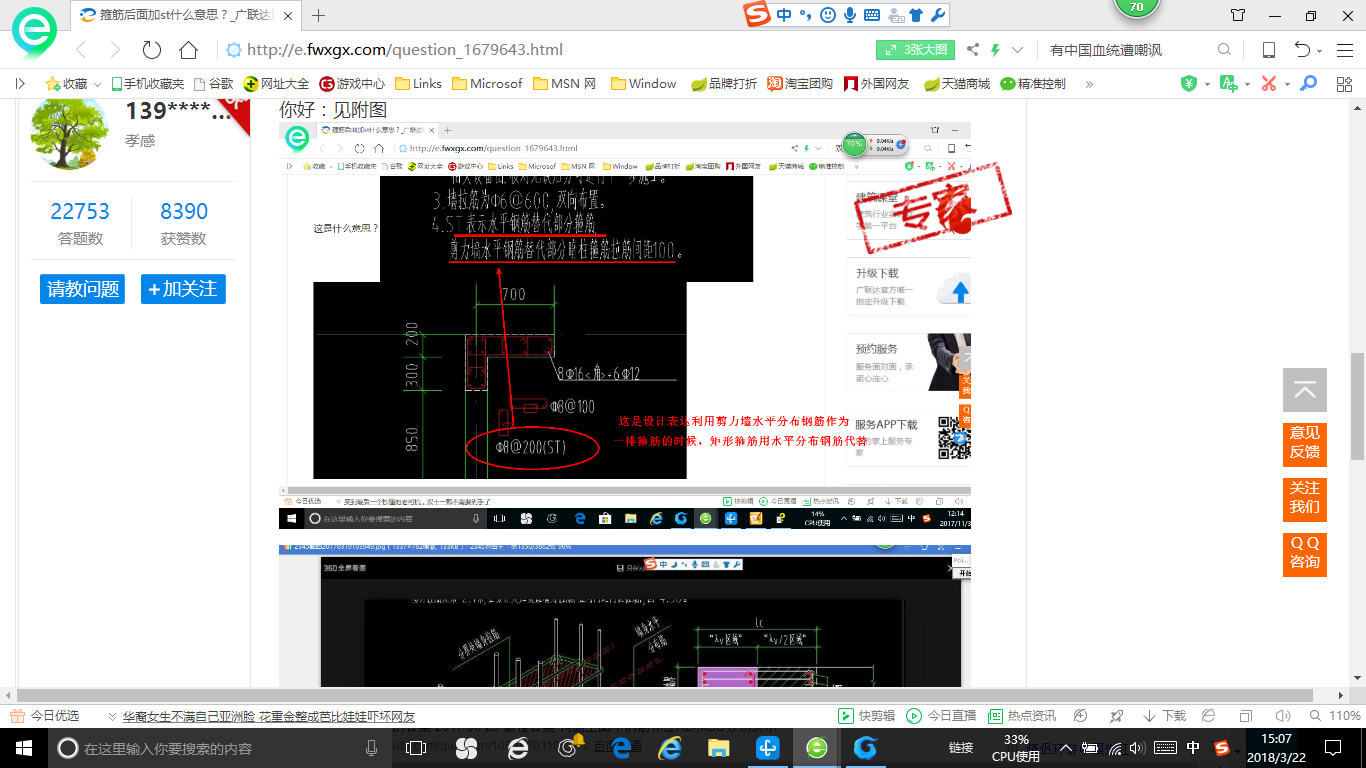This screenshot has height=768, width=1366.
Task: Click the 今日优选 status bar item
Action: click(45, 716)
